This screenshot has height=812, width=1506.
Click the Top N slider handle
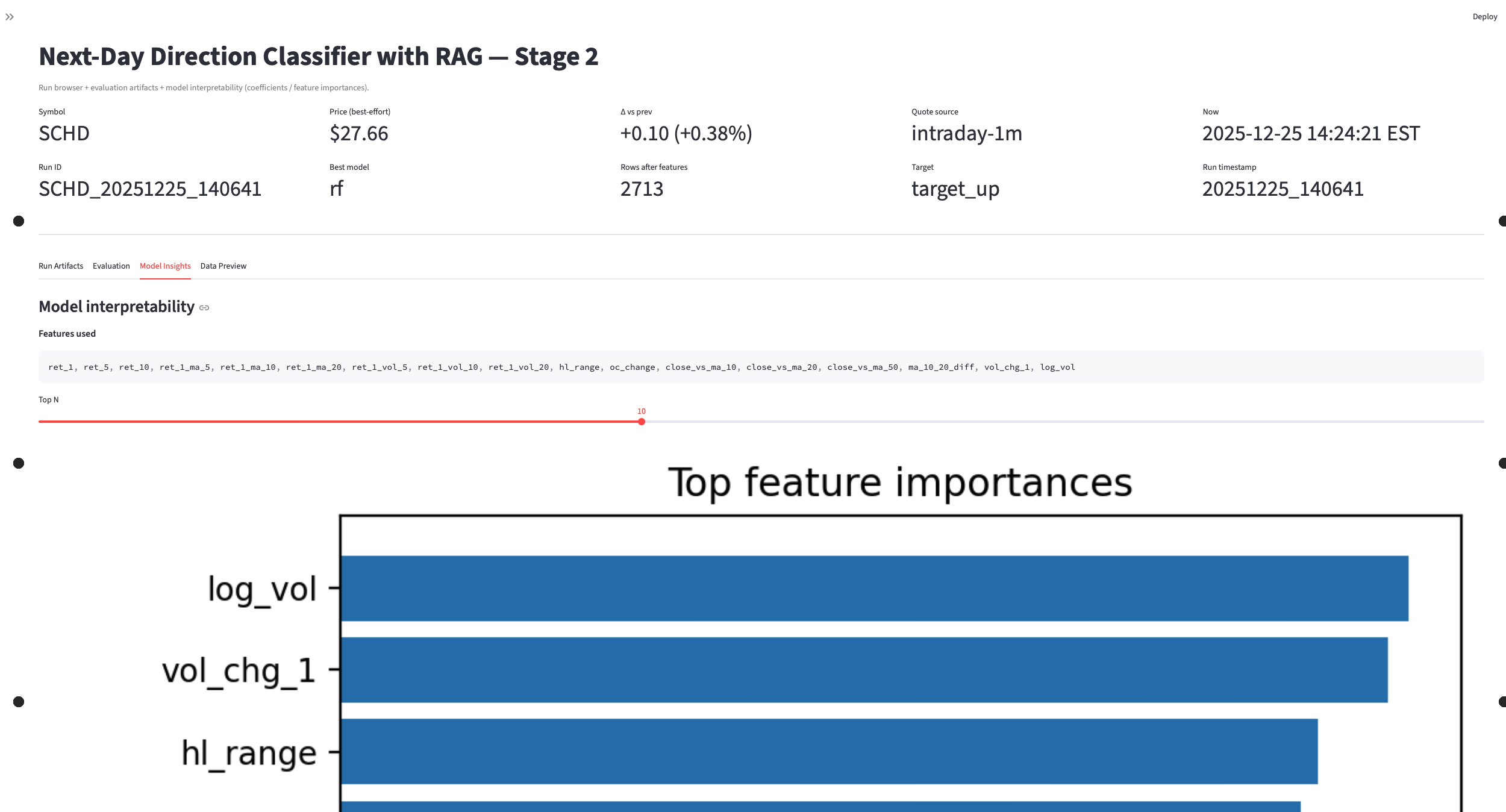coord(641,422)
